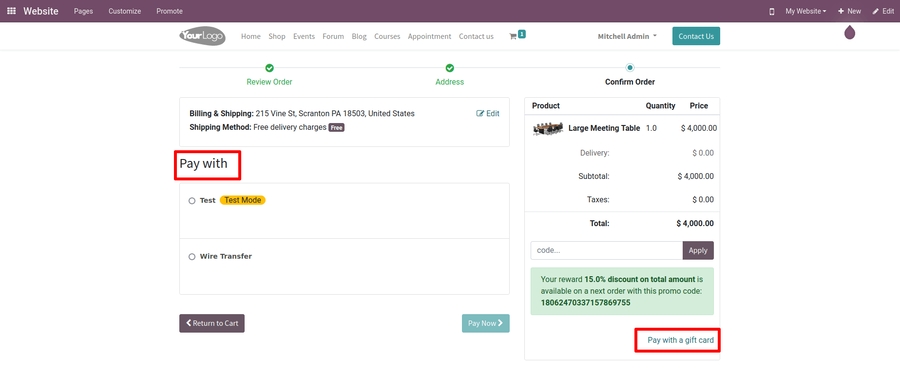The image size is (900, 390).
Task: Apply the promo code
Action: (698, 250)
